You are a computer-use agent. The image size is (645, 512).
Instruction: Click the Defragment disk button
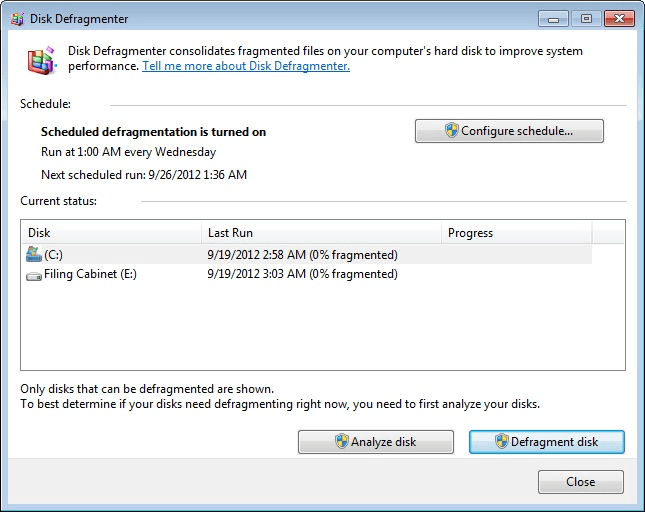(547, 442)
